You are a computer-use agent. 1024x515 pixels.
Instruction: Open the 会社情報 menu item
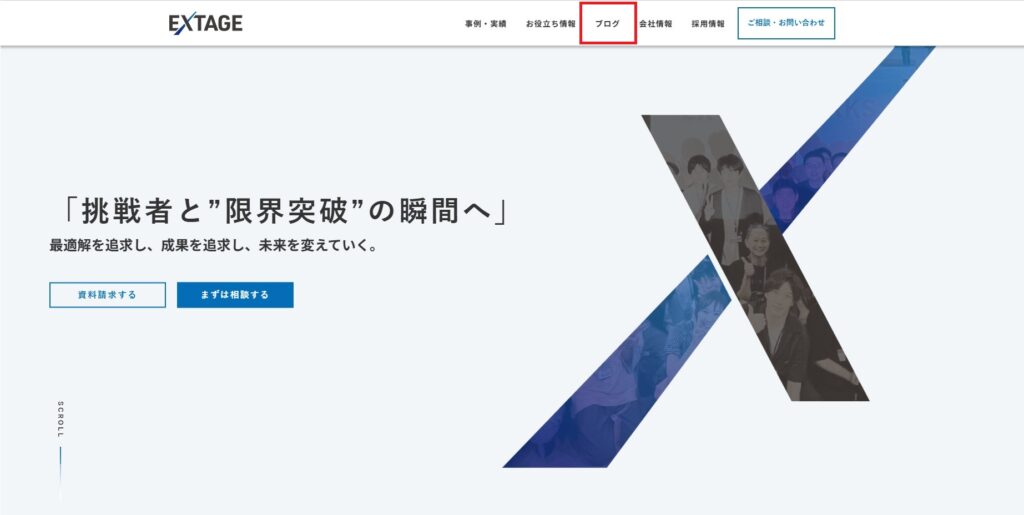[x=656, y=23]
